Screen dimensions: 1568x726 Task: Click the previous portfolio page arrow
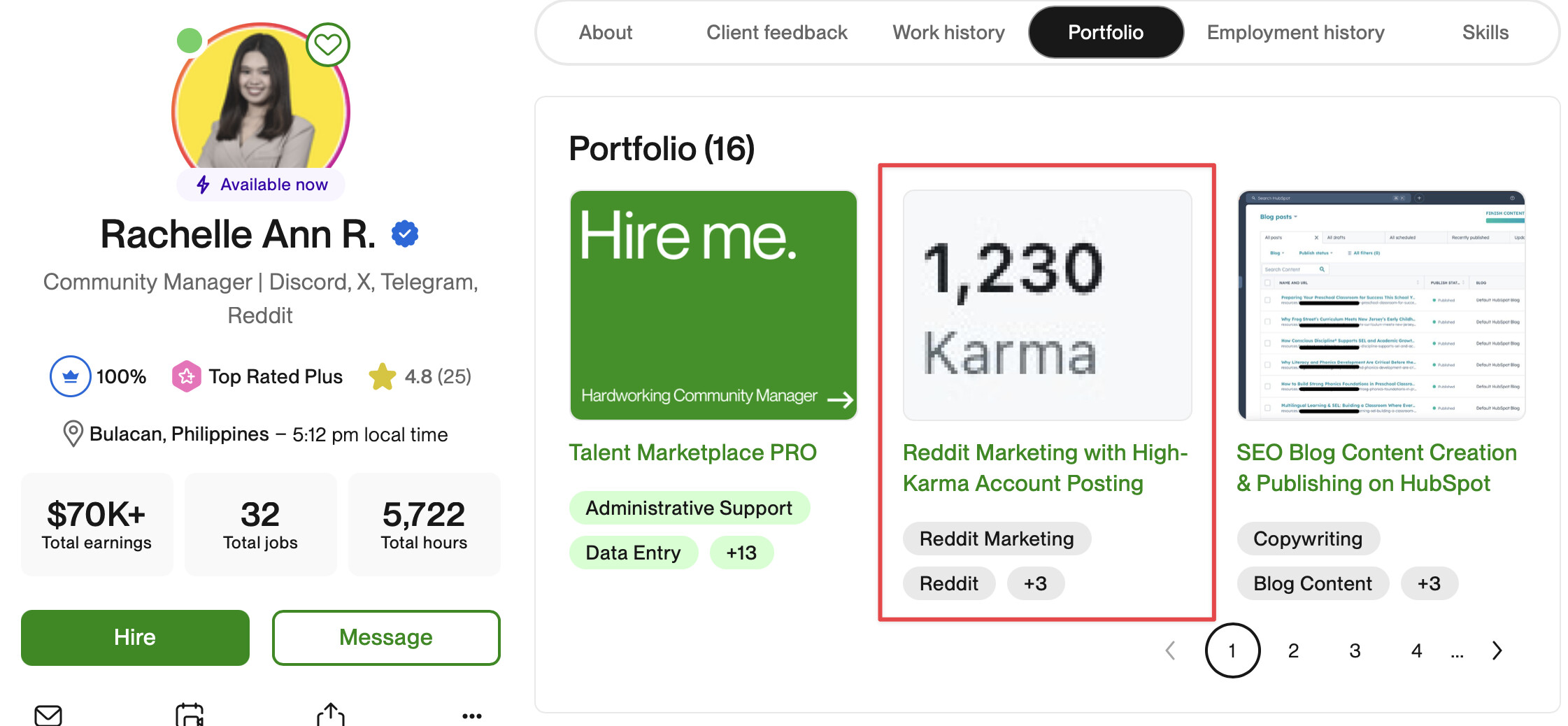1170,650
